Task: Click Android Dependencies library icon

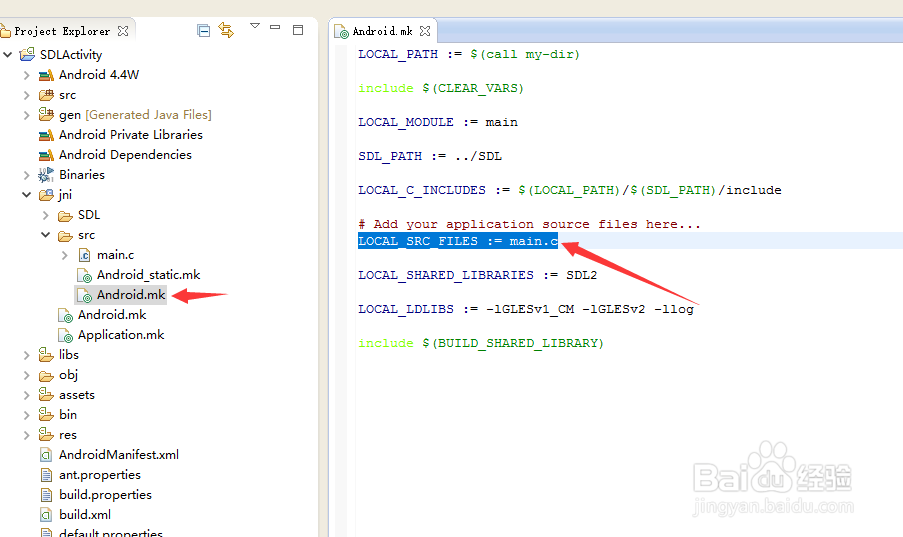Action: point(46,156)
